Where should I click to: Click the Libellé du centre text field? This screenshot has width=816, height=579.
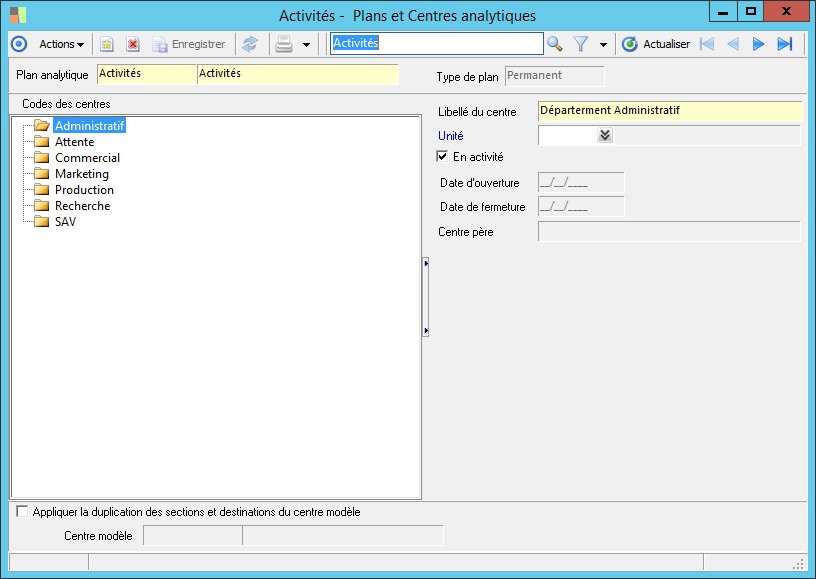(669, 111)
